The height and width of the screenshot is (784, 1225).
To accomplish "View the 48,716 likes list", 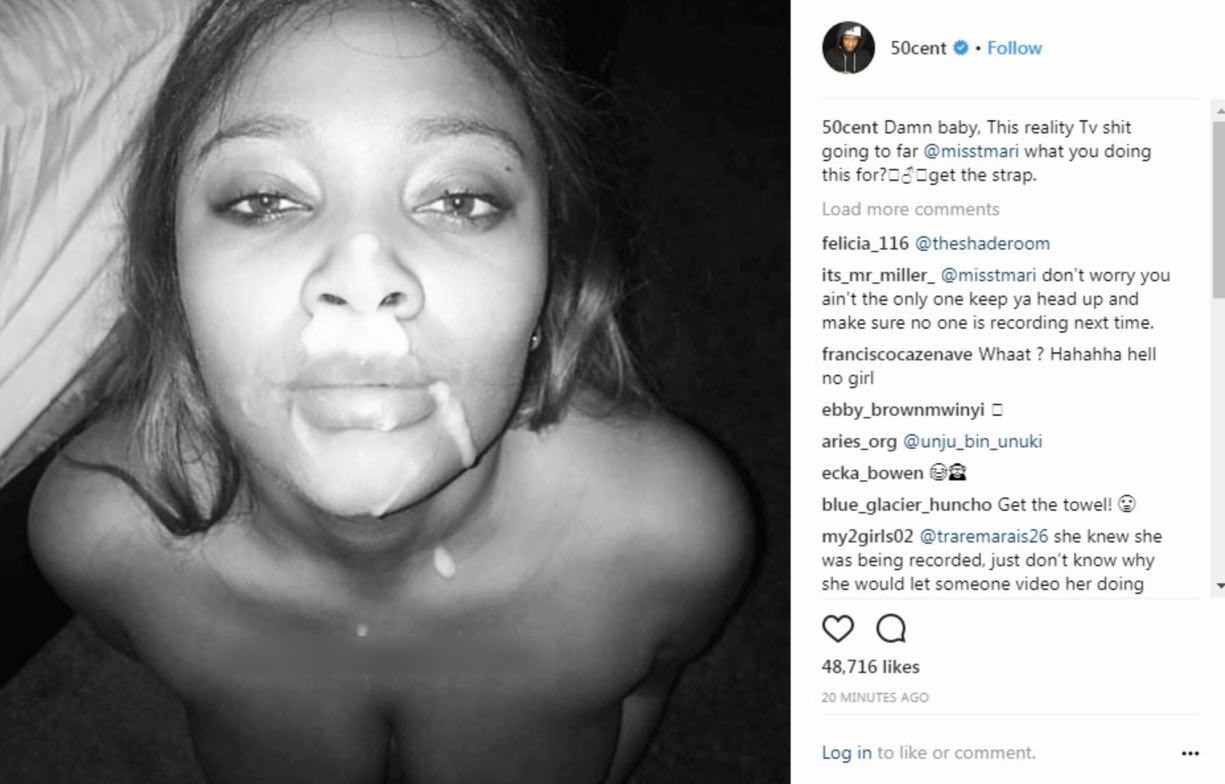I will coord(870,667).
